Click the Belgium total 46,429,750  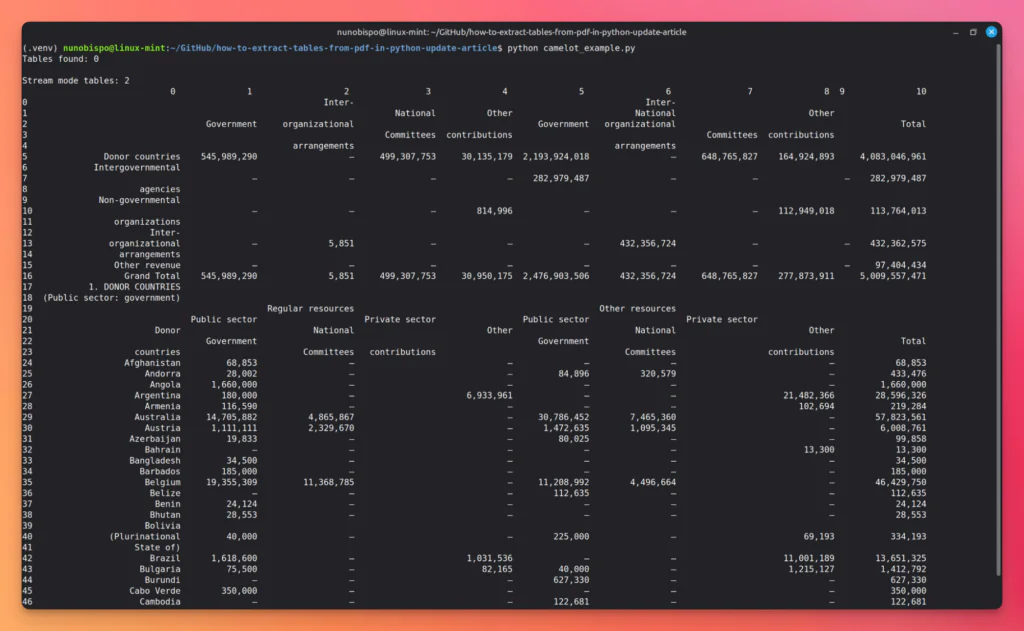click(901, 482)
